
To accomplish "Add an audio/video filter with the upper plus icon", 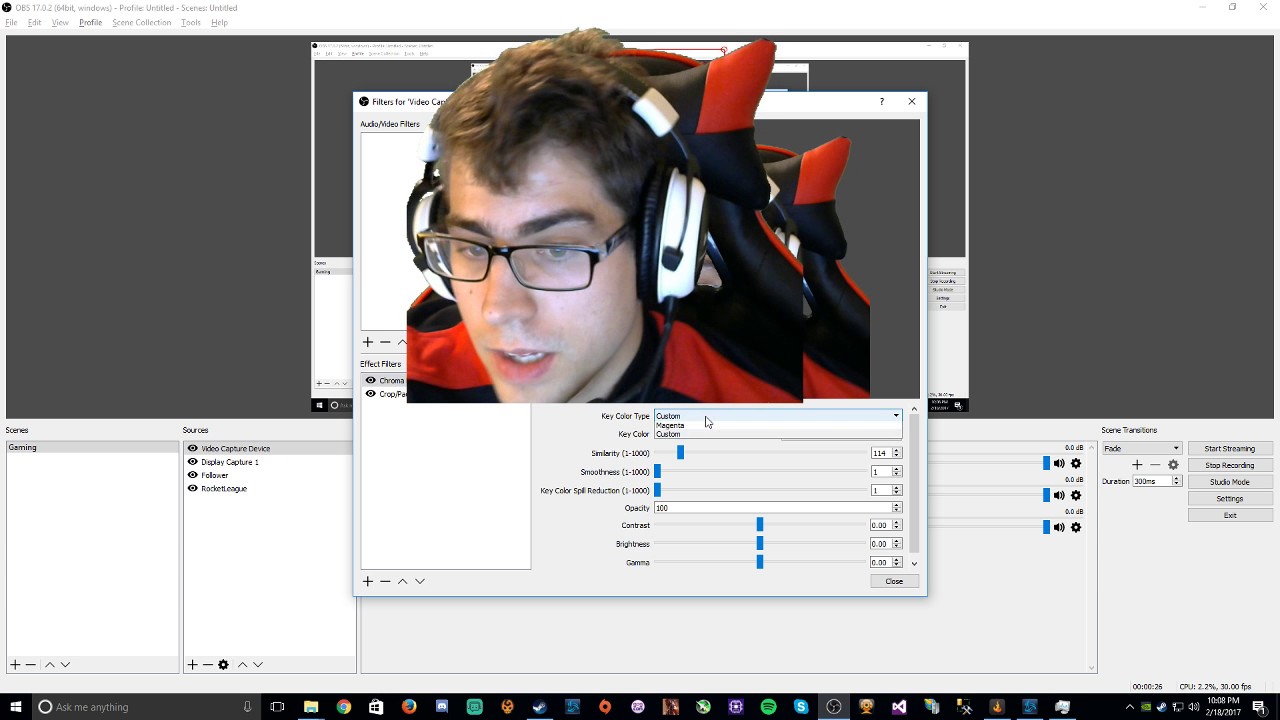I will point(367,342).
